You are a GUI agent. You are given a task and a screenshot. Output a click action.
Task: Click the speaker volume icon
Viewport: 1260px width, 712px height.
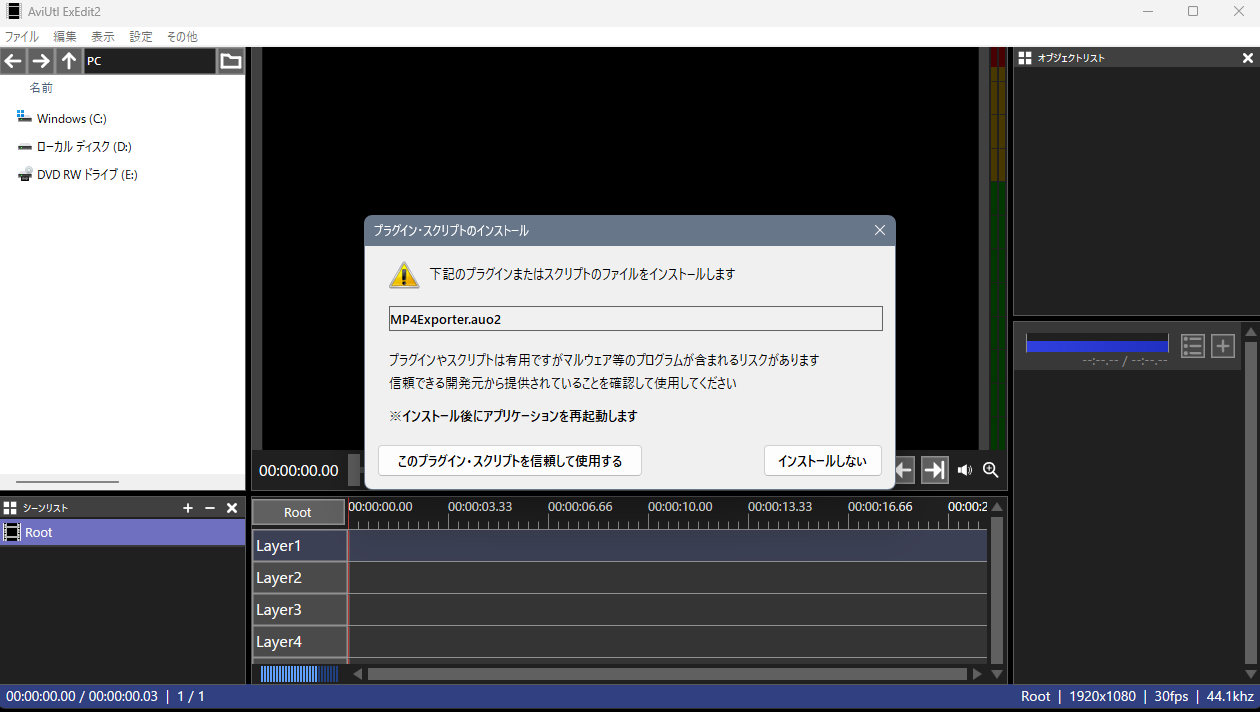(964, 470)
